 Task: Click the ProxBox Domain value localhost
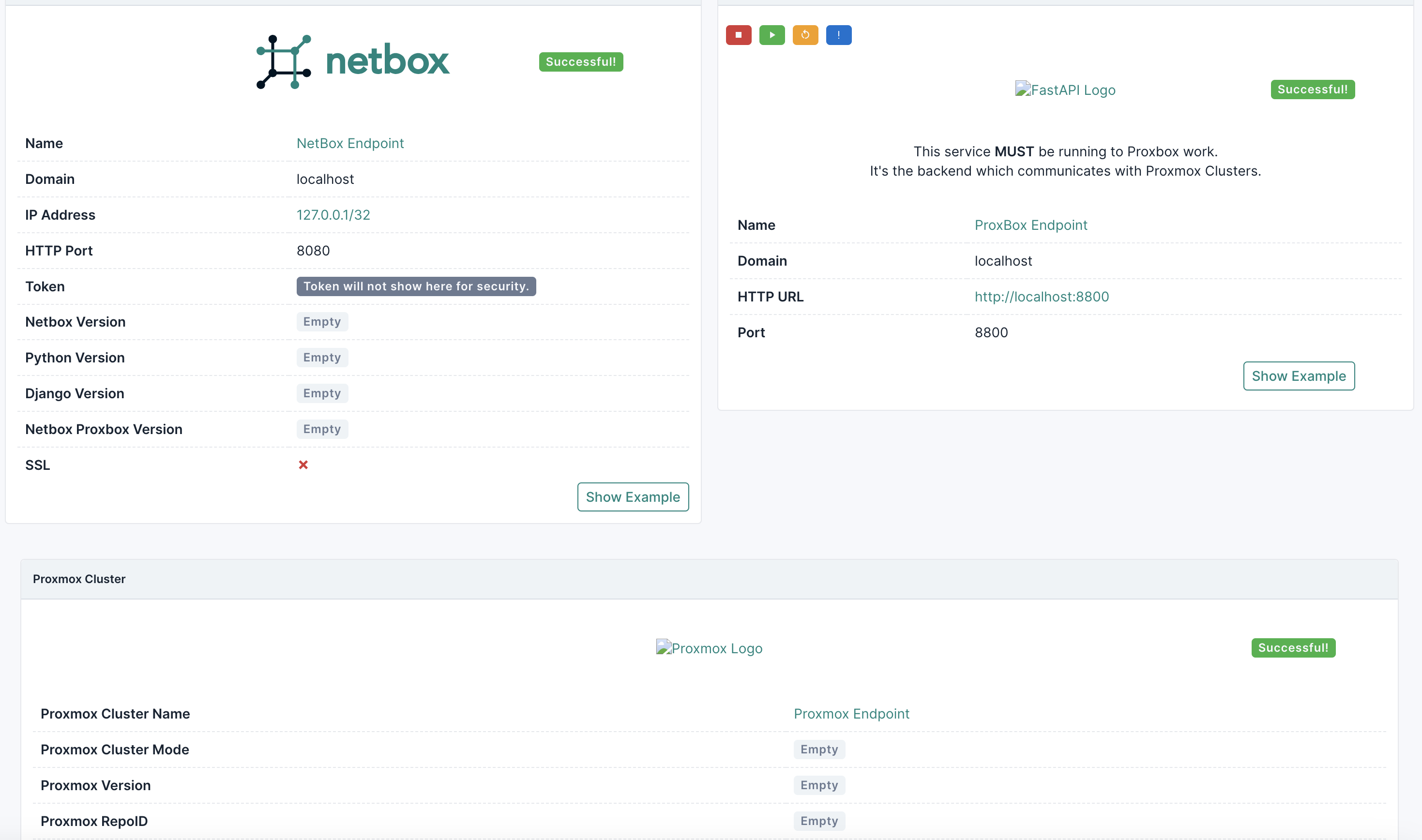(x=1003, y=260)
